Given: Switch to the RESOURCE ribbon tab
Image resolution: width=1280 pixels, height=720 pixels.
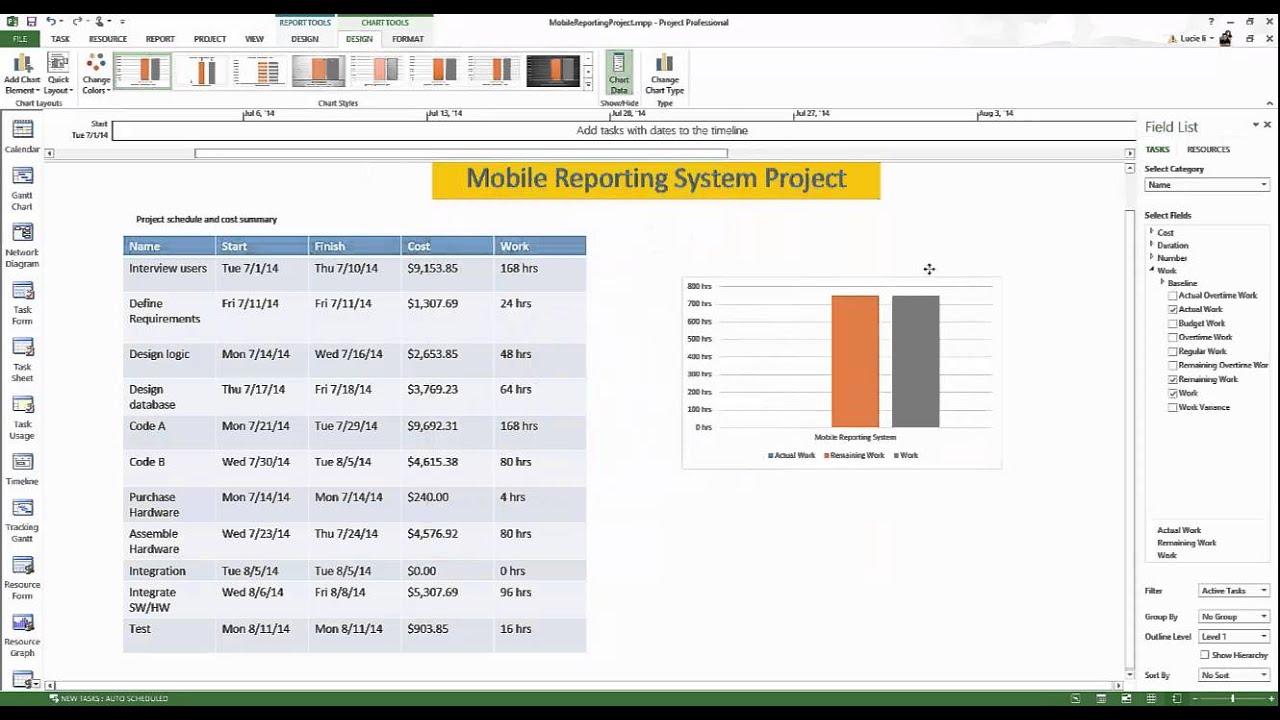Looking at the screenshot, I should coord(108,39).
